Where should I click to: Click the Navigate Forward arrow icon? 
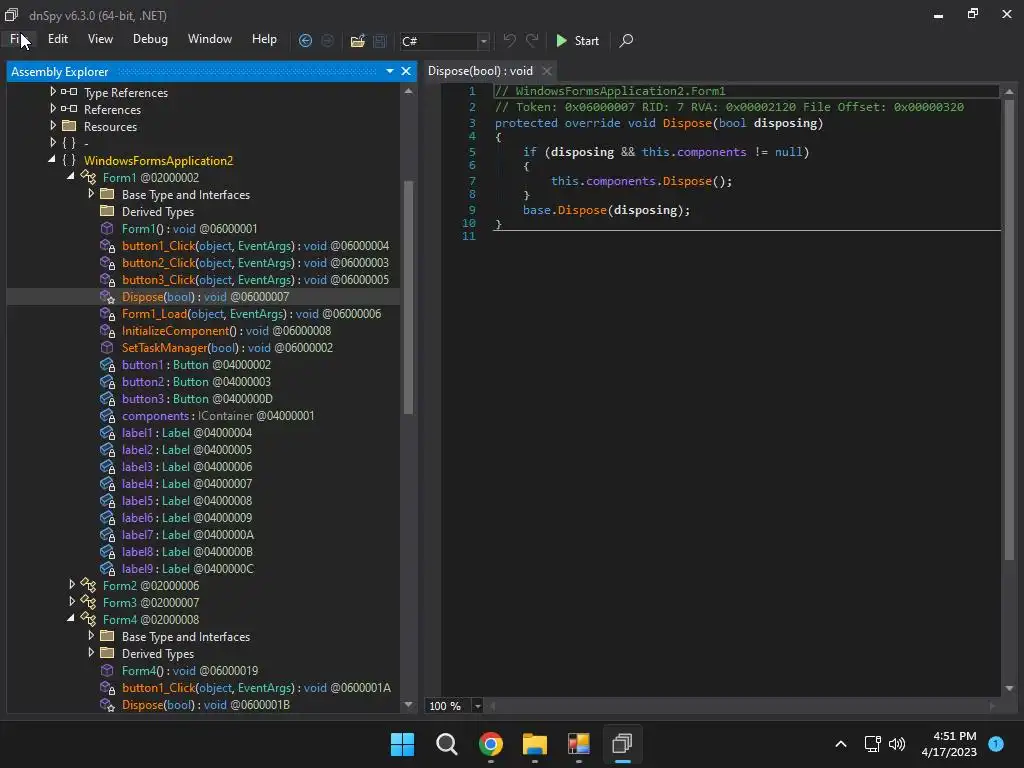tap(327, 40)
